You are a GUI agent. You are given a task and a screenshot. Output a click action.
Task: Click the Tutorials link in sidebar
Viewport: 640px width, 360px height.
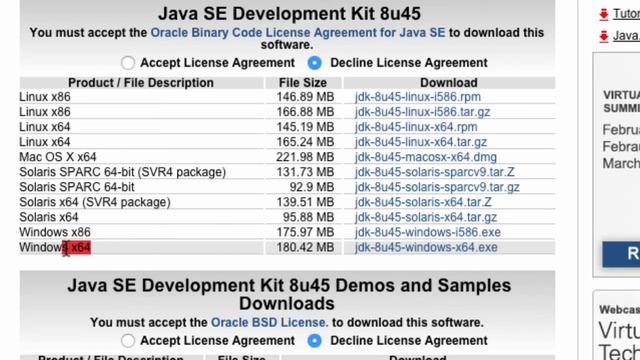pyautogui.click(x=626, y=14)
